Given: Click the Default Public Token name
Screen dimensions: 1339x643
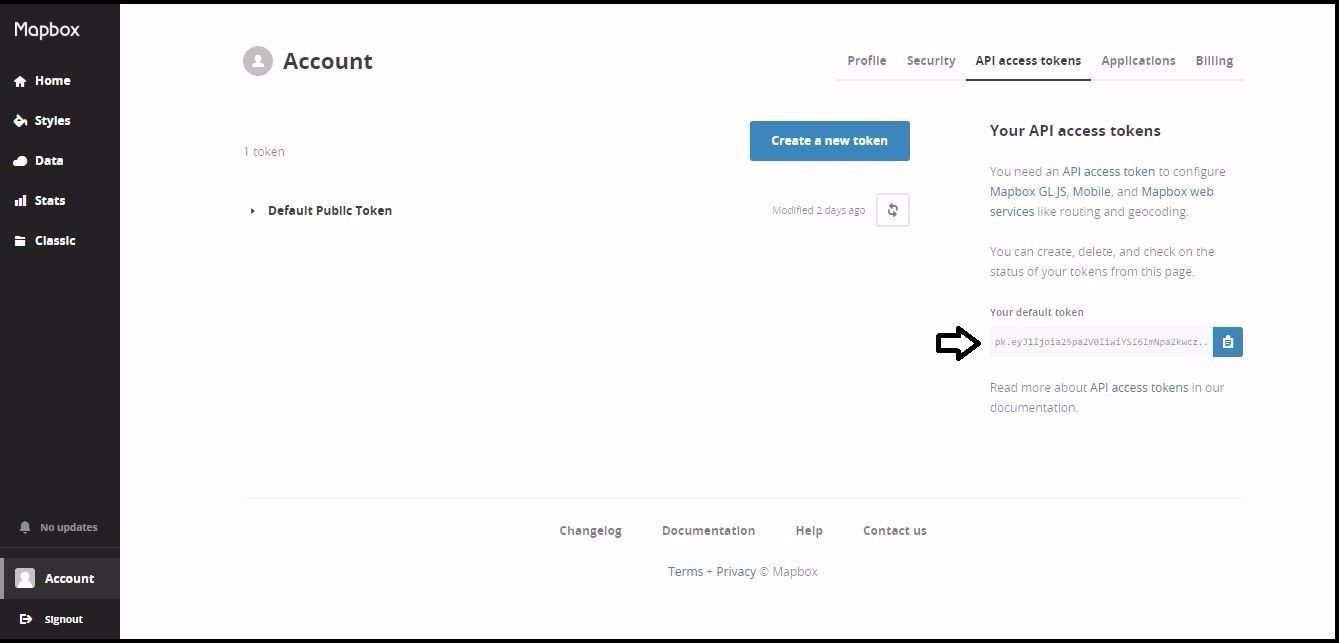Looking at the screenshot, I should pyautogui.click(x=330, y=211).
